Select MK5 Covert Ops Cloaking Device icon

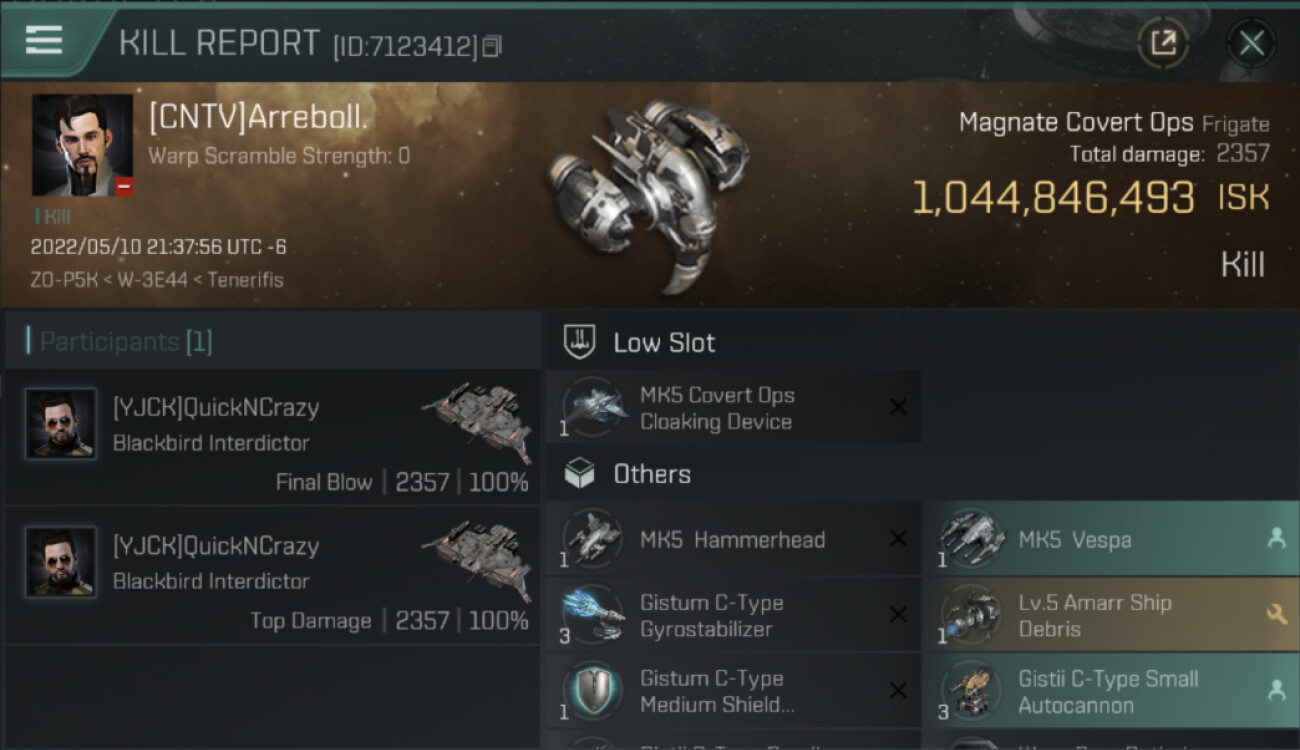point(592,407)
